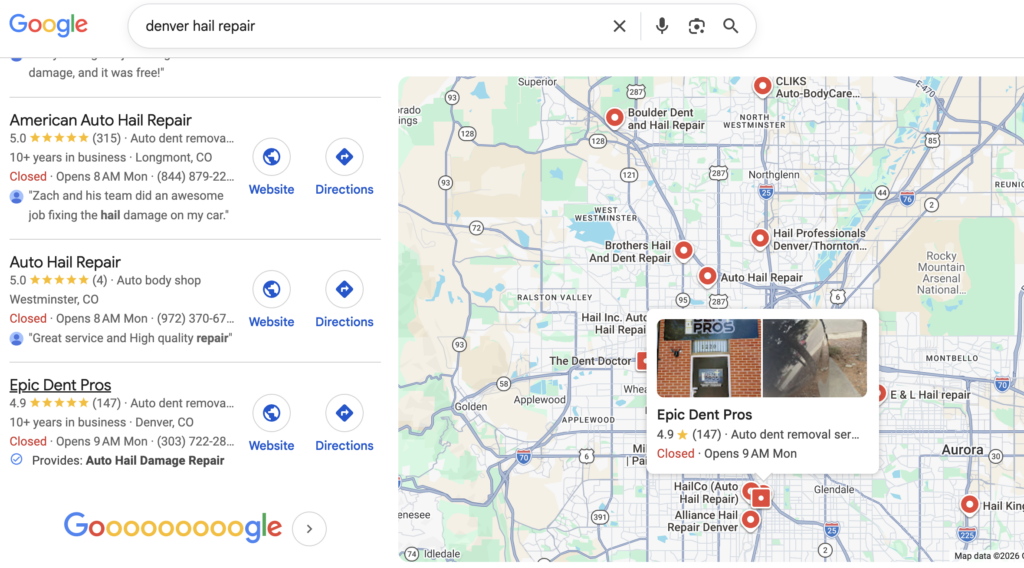Click inside the denver hail repair search field
The height and width of the screenshot is (568, 1024).
372,26
